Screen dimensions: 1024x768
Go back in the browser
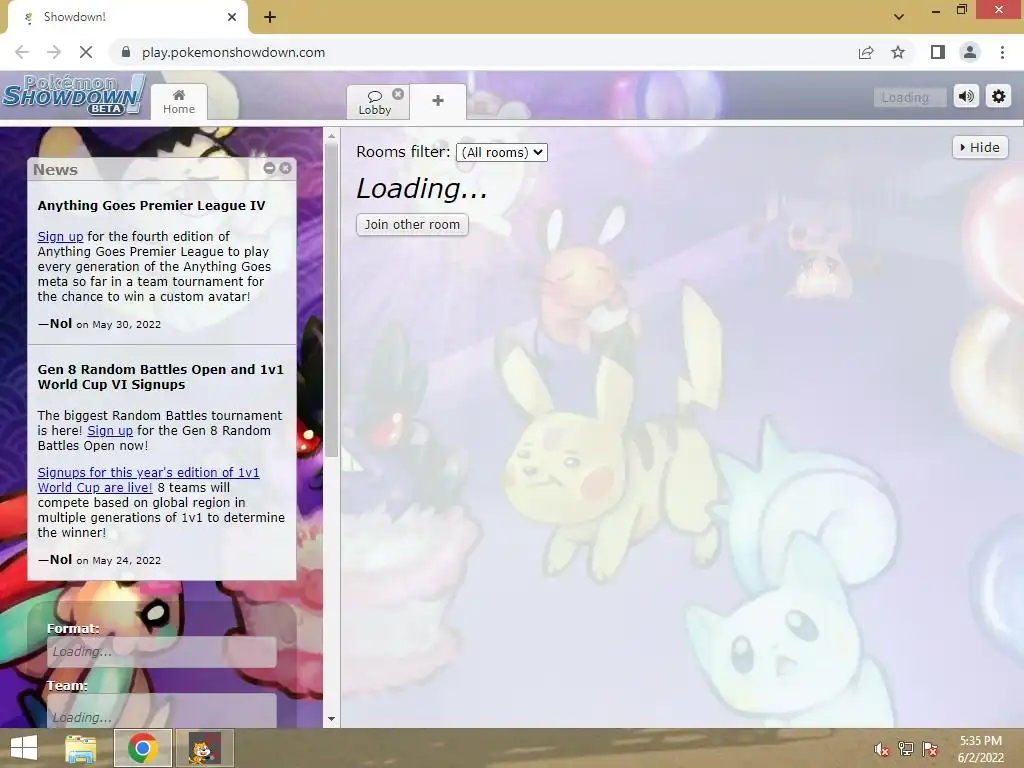22,52
